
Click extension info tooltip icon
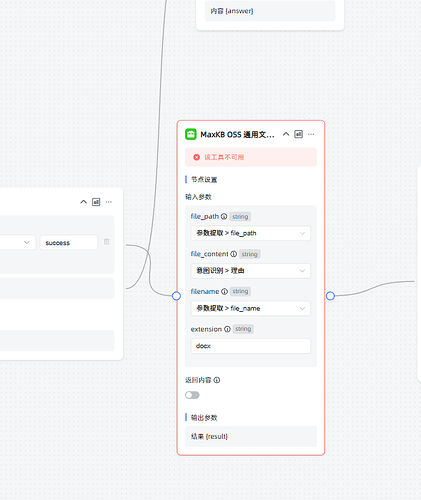coord(227,329)
